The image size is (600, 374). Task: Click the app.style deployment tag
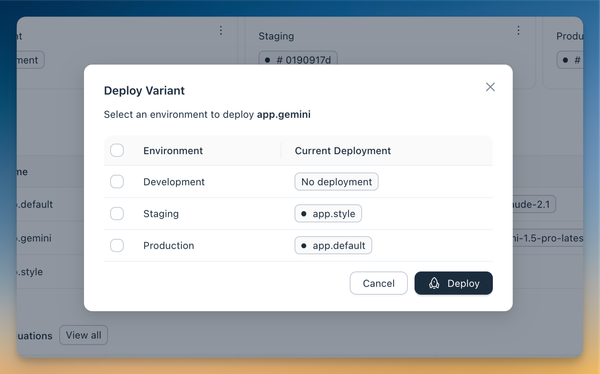(328, 214)
